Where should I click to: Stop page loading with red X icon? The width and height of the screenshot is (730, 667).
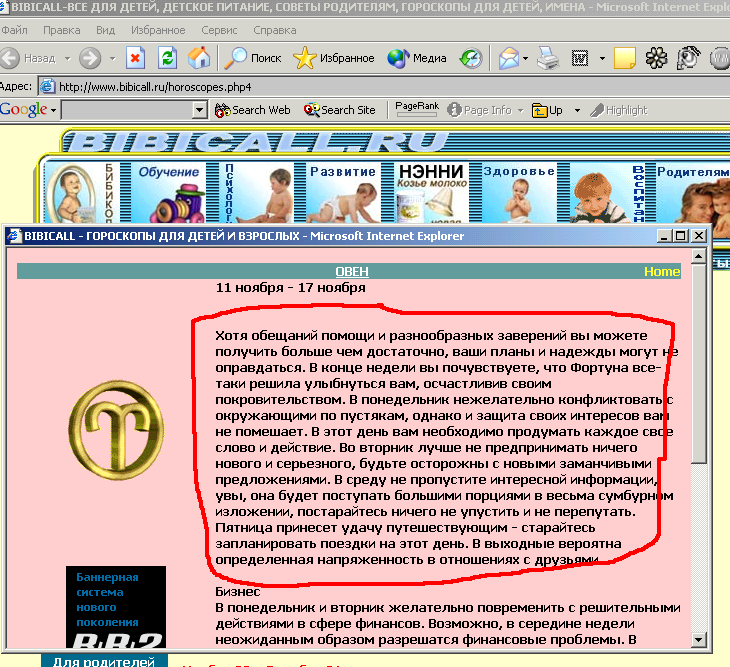click(135, 58)
